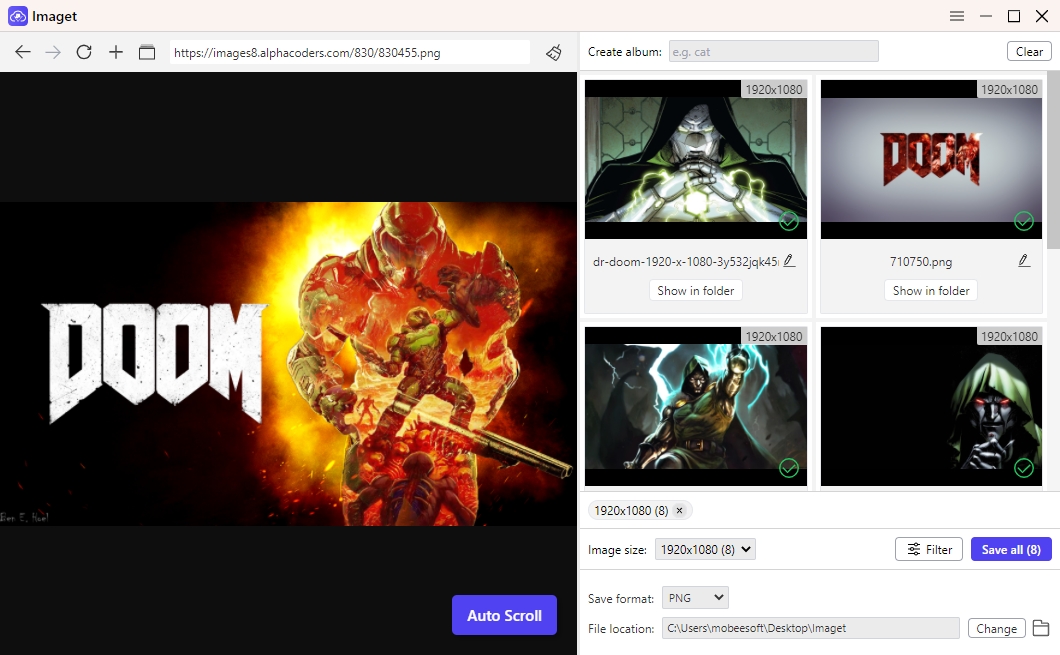The width and height of the screenshot is (1060, 655).
Task: Click the Create album input field
Action: pyautogui.click(x=773, y=51)
